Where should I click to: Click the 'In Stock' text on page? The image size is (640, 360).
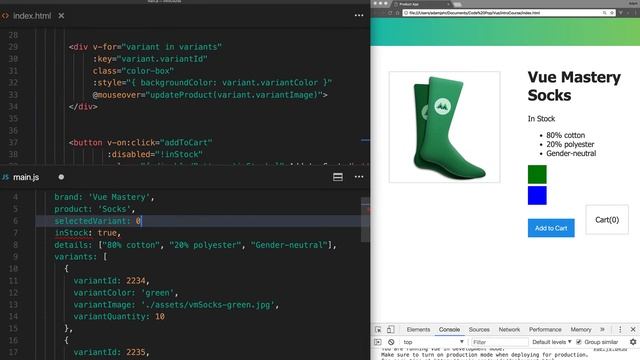(x=541, y=119)
